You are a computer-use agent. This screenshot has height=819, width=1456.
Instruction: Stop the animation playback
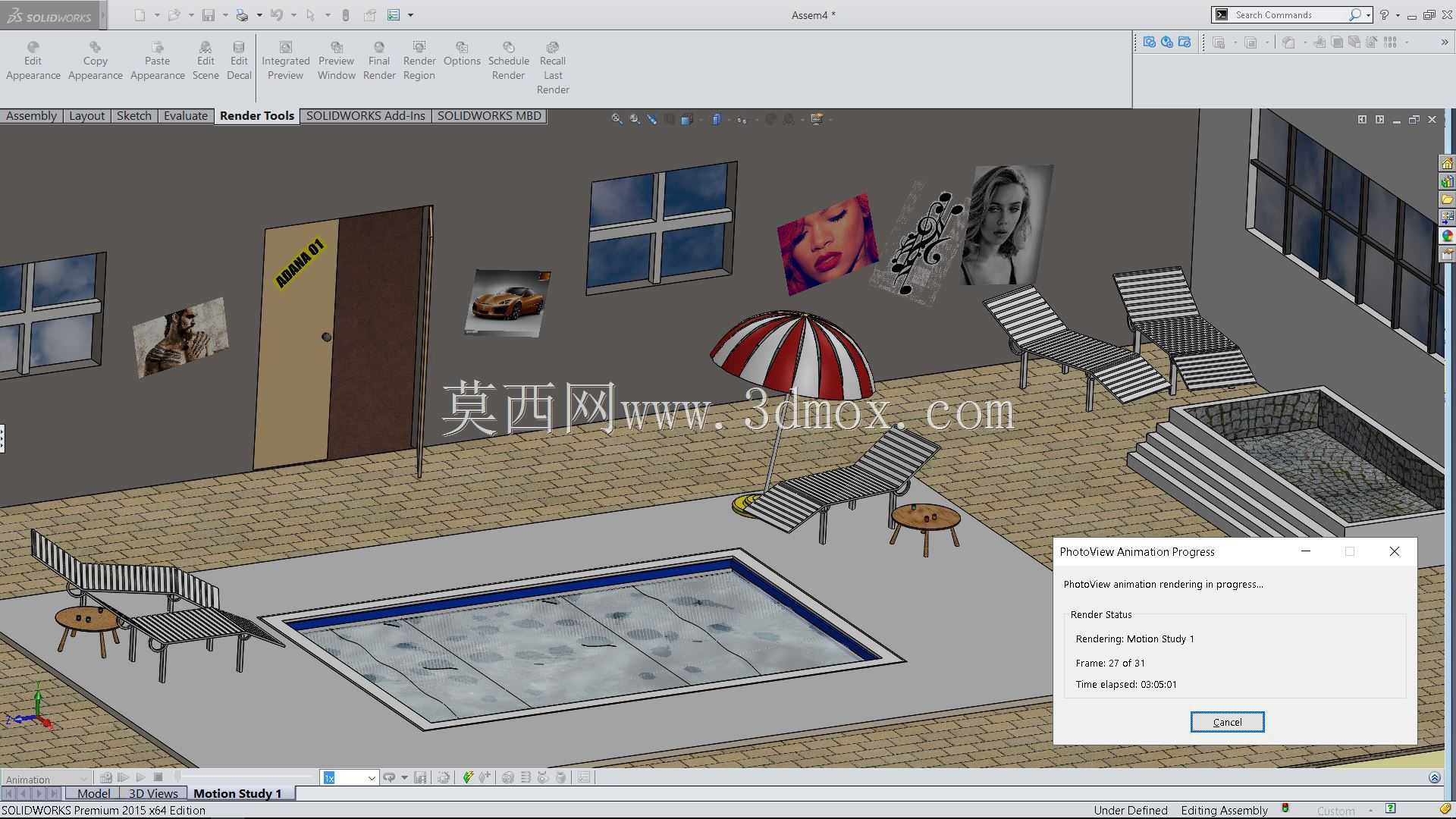coord(158,777)
